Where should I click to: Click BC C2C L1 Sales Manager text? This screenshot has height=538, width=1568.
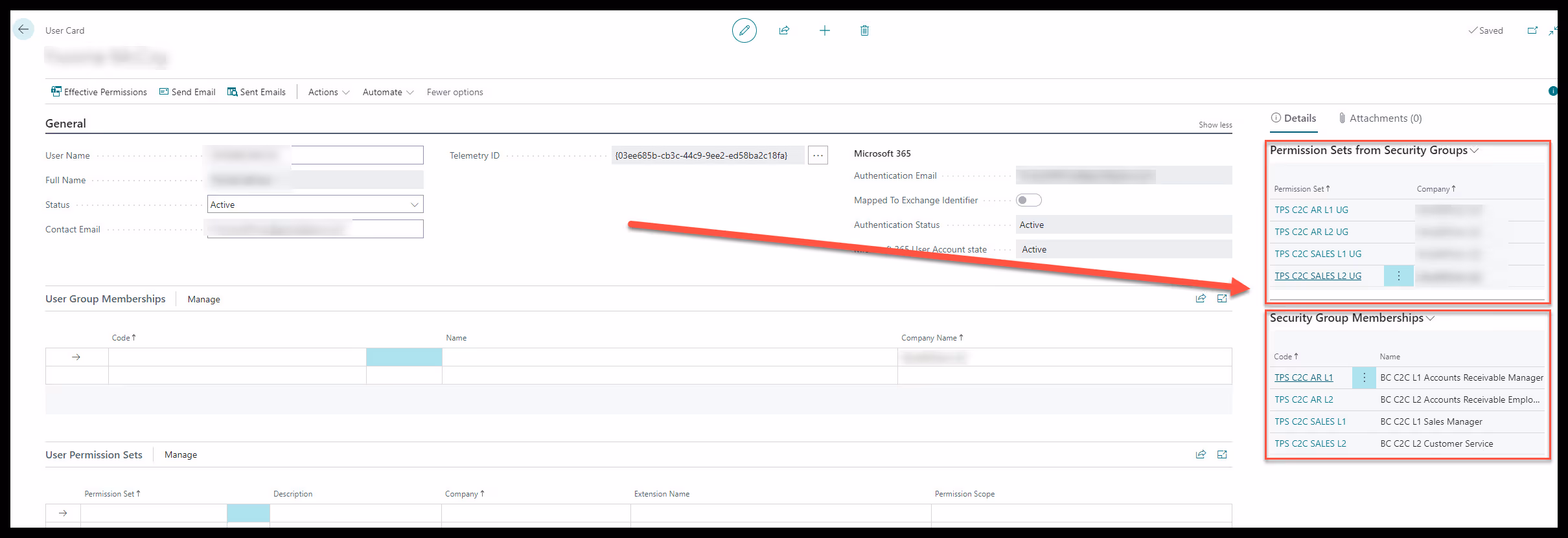coord(1431,421)
